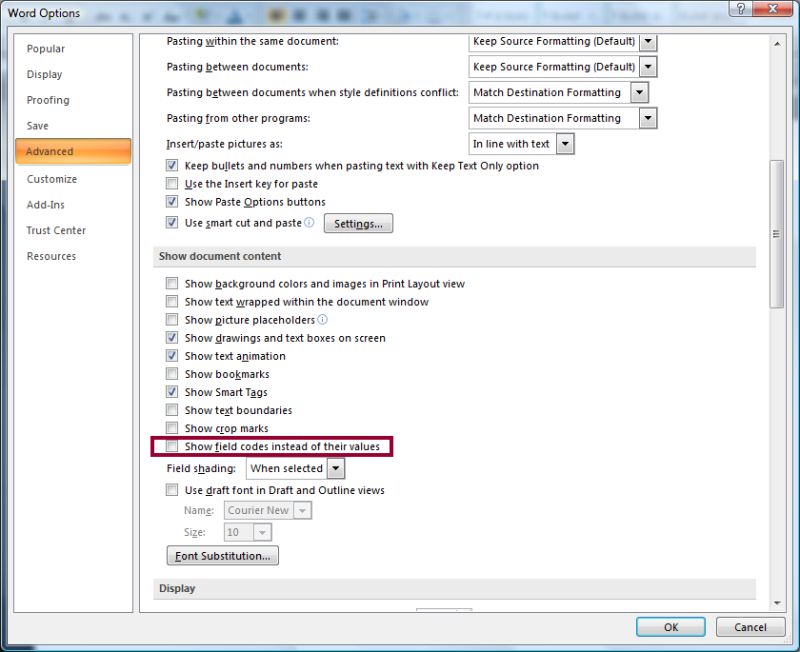The height and width of the screenshot is (652, 800).
Task: Open the Proofing category
Action: [73, 100]
